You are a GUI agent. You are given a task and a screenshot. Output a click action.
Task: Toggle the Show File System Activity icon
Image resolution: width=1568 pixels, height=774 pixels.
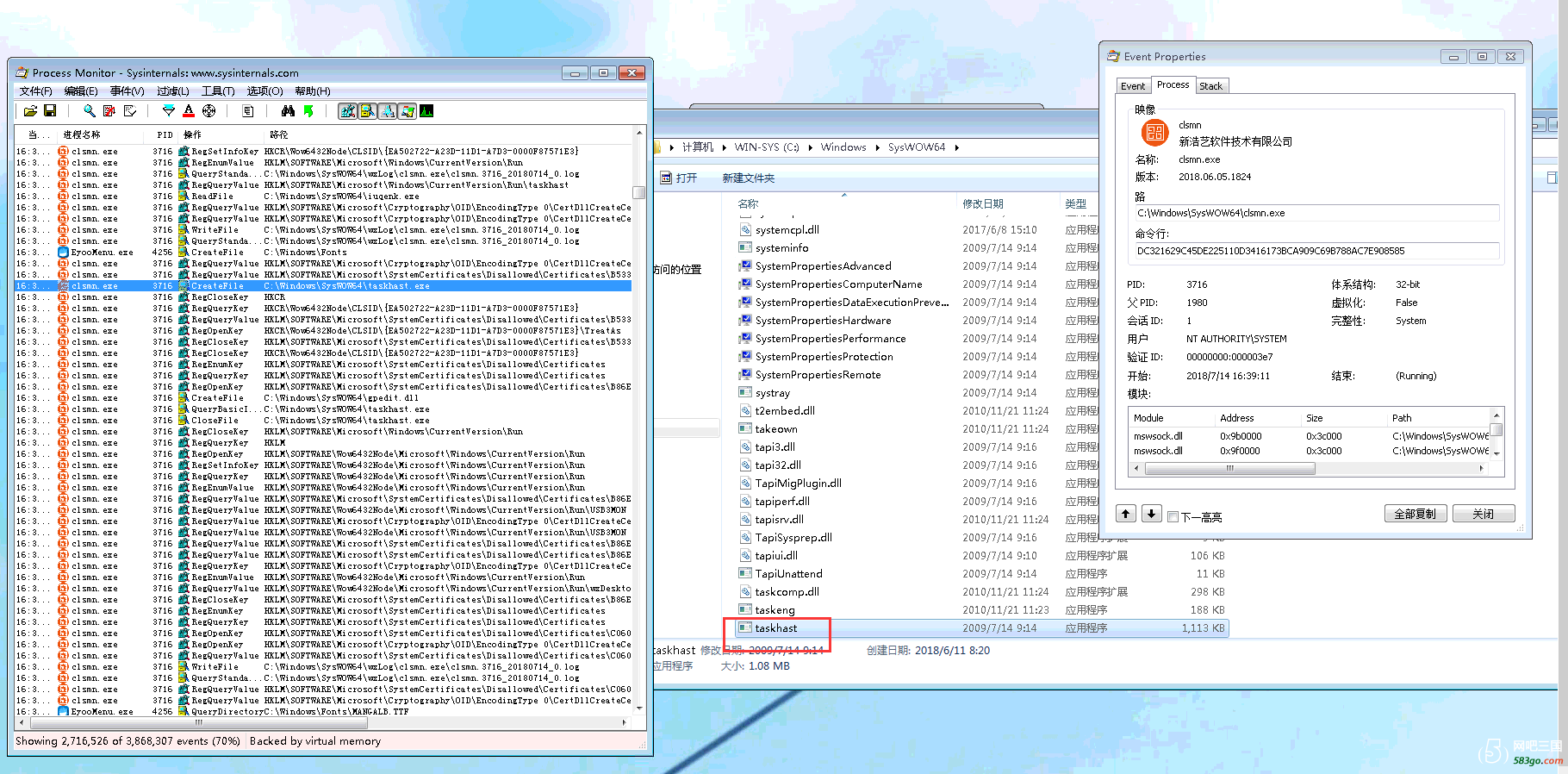click(368, 111)
